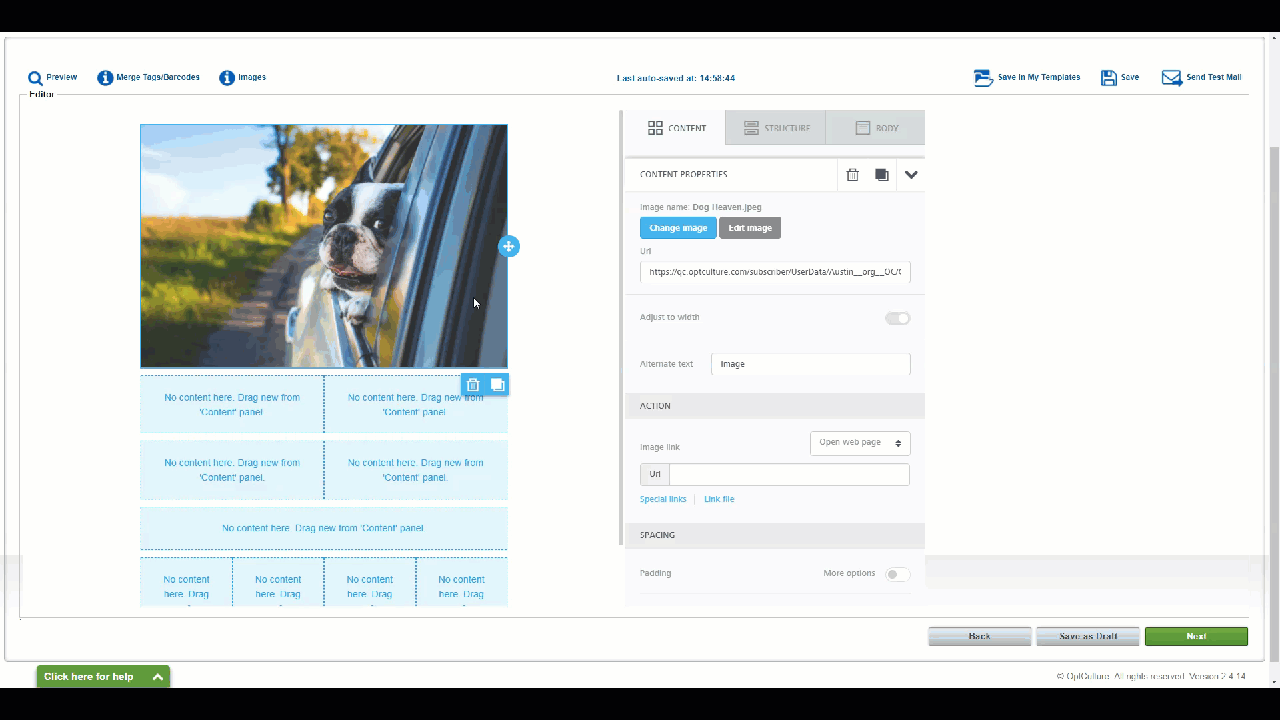This screenshot has height=720, width=1280.
Task: Toggle the Adjust to width switch
Action: [897, 318]
